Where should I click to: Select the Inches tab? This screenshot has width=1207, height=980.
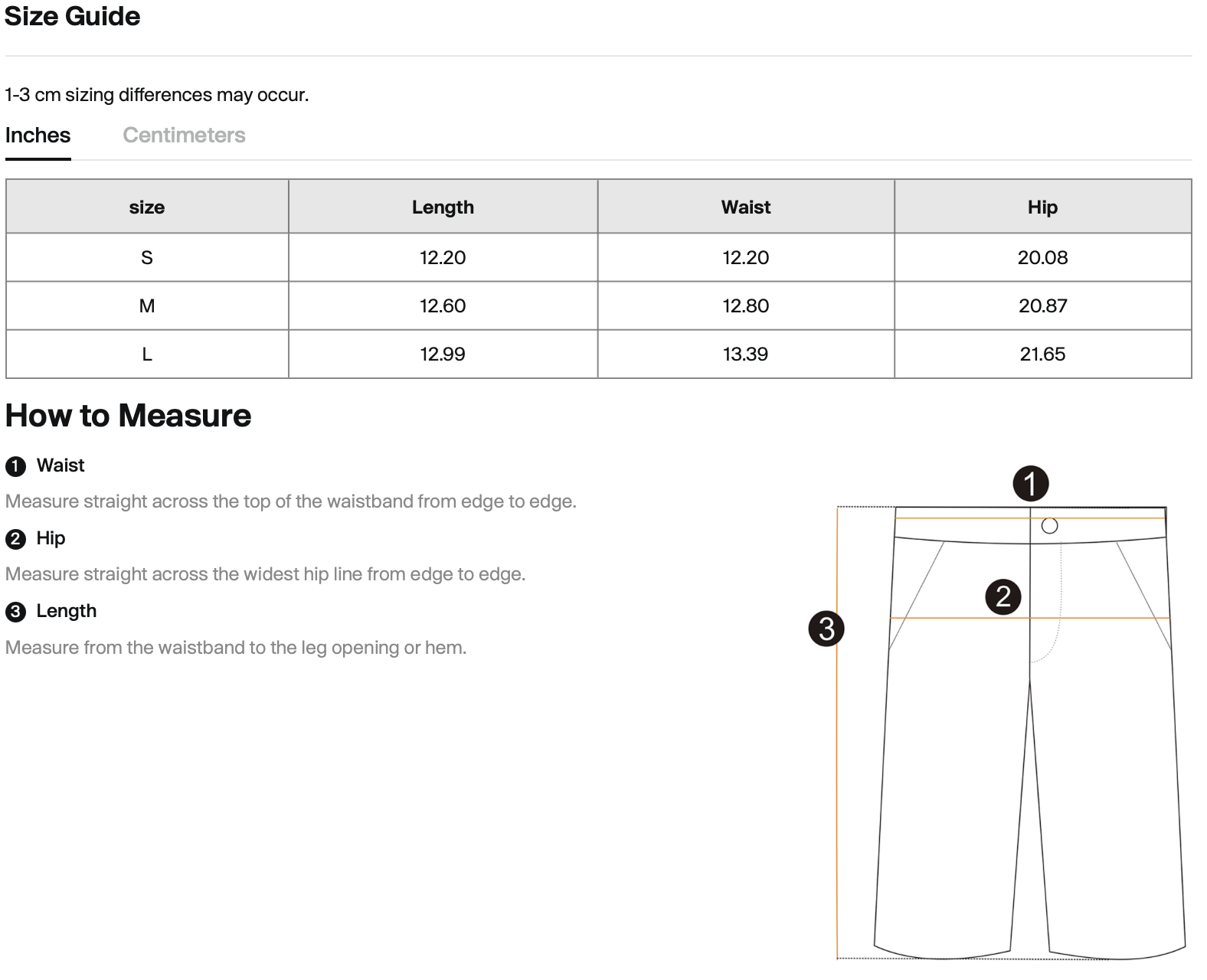pyautogui.click(x=38, y=136)
